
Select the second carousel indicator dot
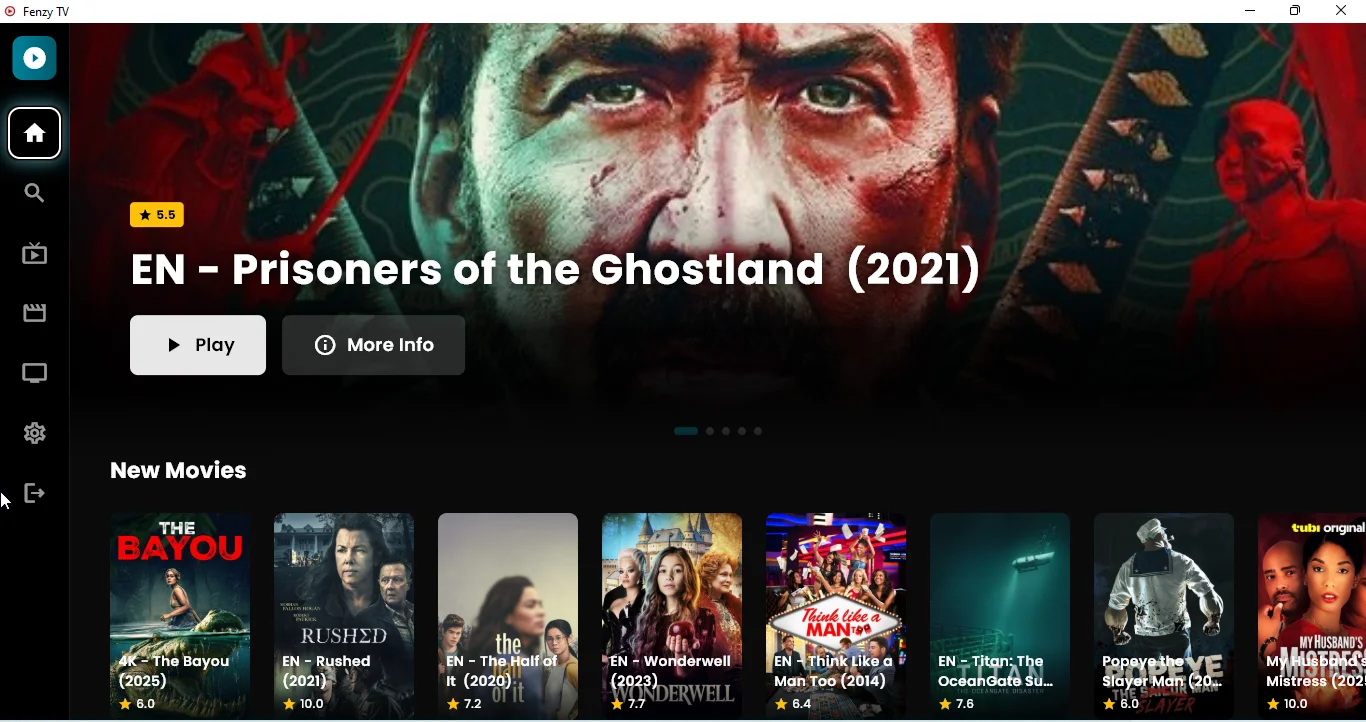[x=711, y=432]
